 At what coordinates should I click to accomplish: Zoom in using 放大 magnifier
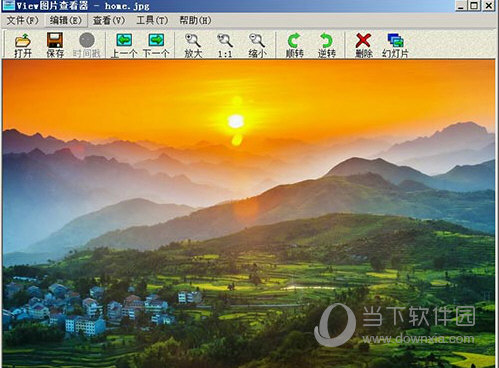click(193, 45)
